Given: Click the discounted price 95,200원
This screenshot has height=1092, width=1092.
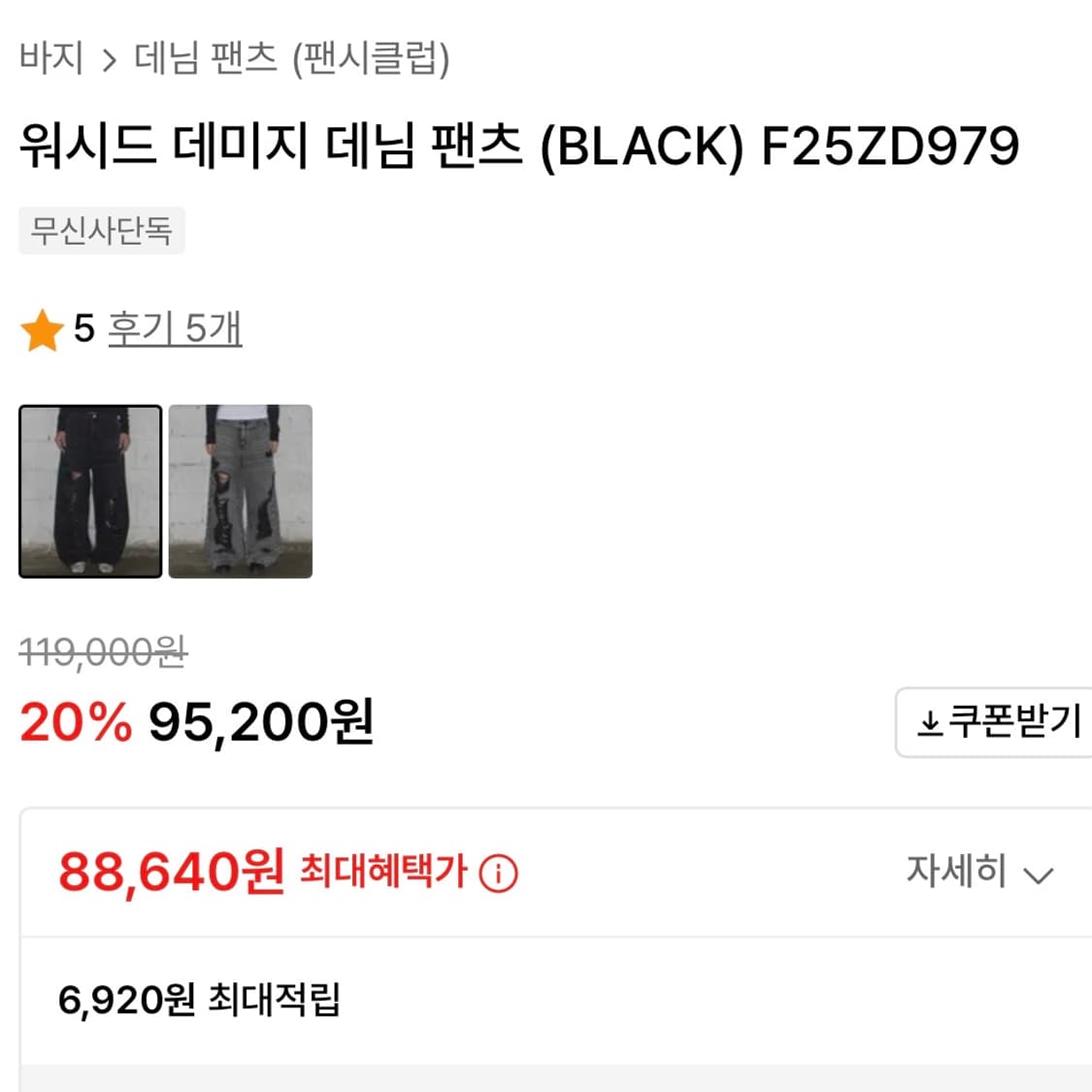Looking at the screenshot, I should tap(259, 720).
